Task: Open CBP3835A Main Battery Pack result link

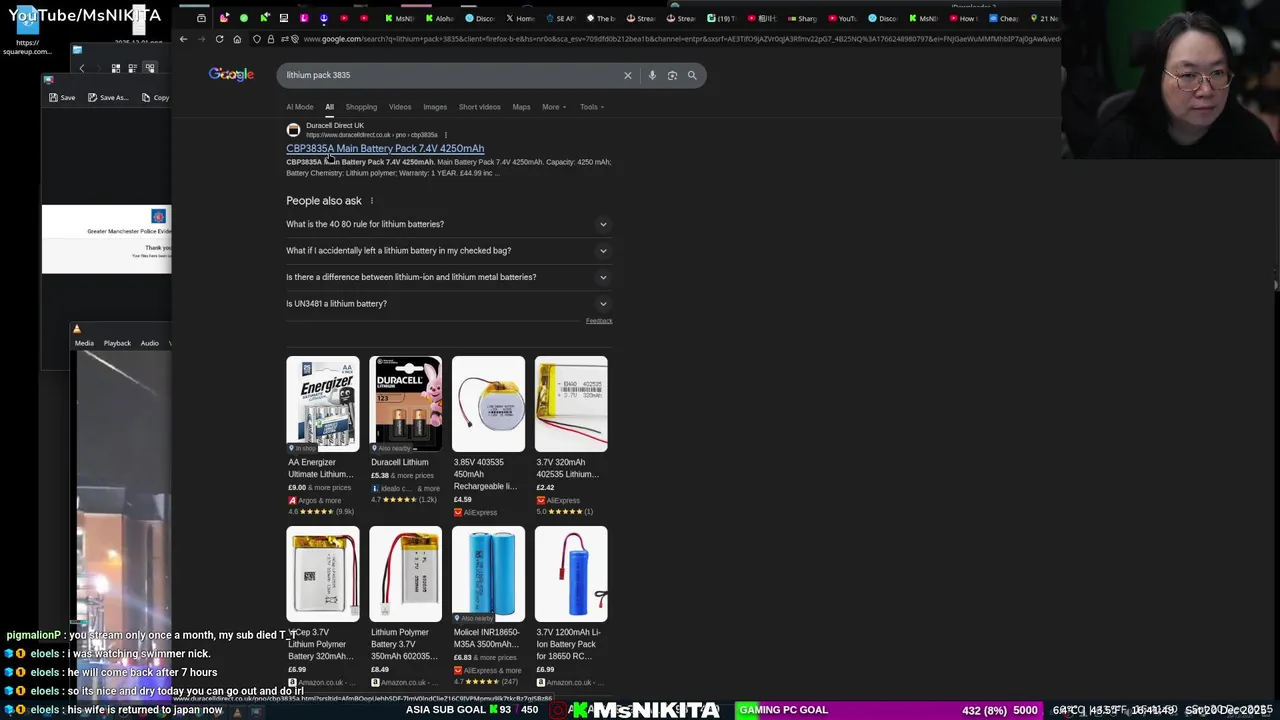Action: pos(385,148)
